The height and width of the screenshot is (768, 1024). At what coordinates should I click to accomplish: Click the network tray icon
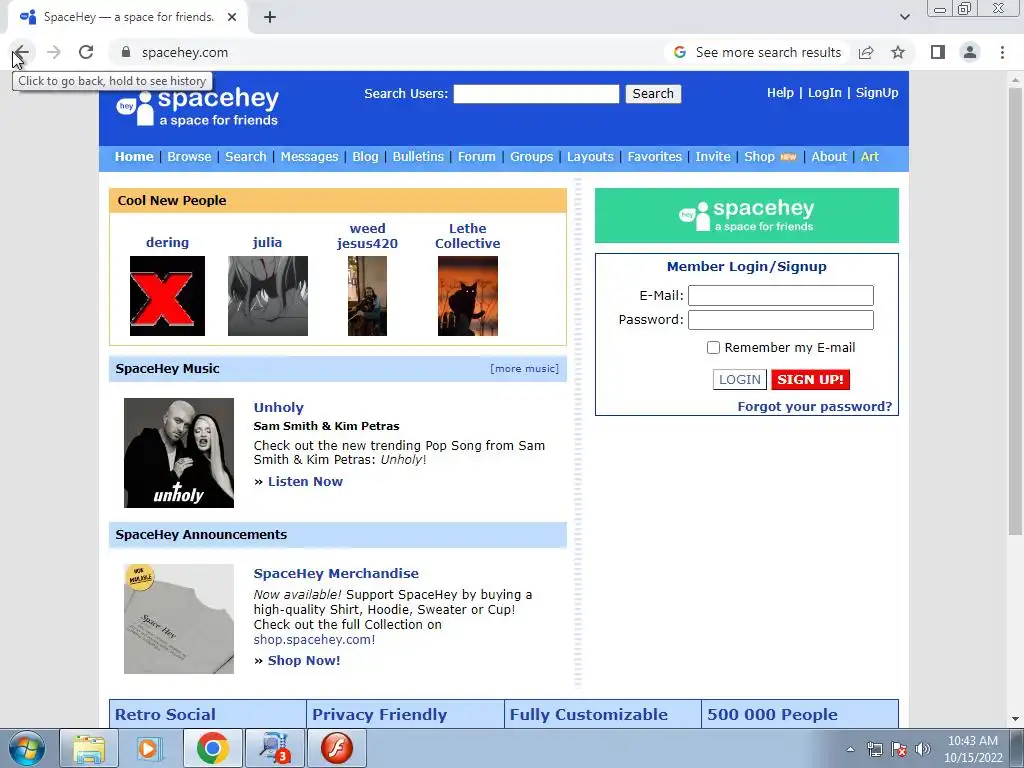pyautogui.click(x=874, y=749)
